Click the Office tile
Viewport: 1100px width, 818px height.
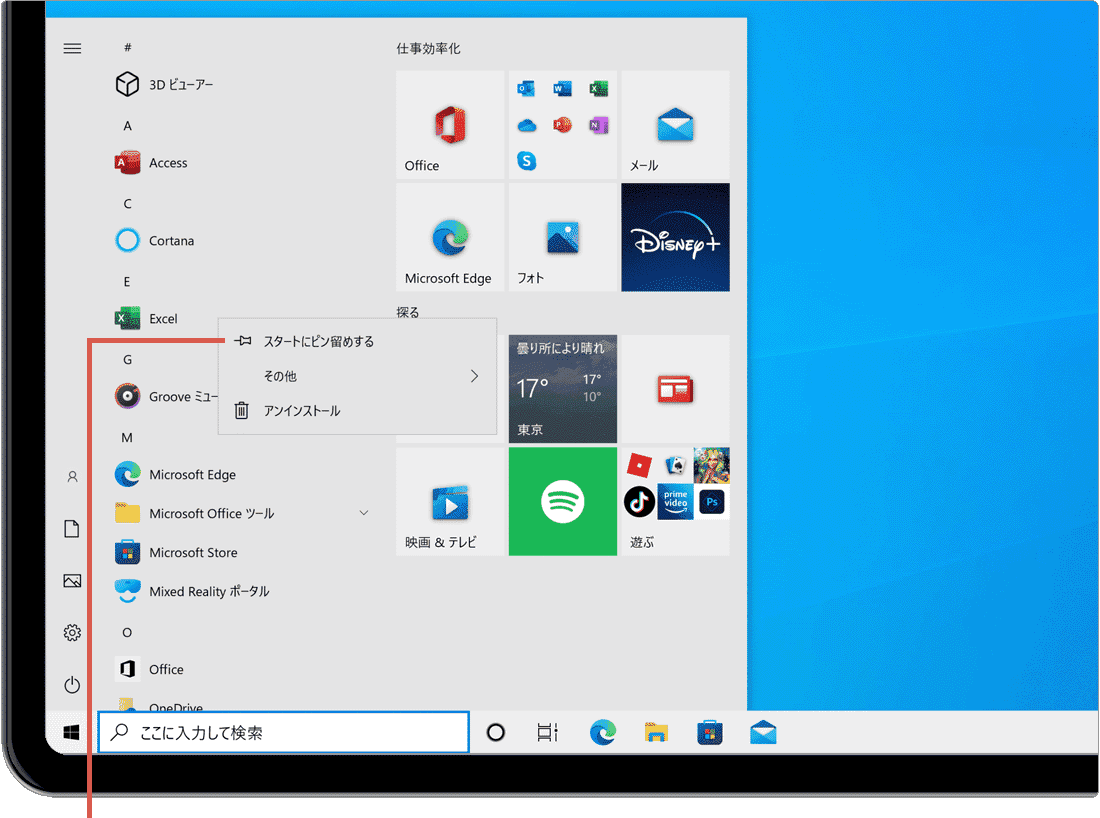450,125
